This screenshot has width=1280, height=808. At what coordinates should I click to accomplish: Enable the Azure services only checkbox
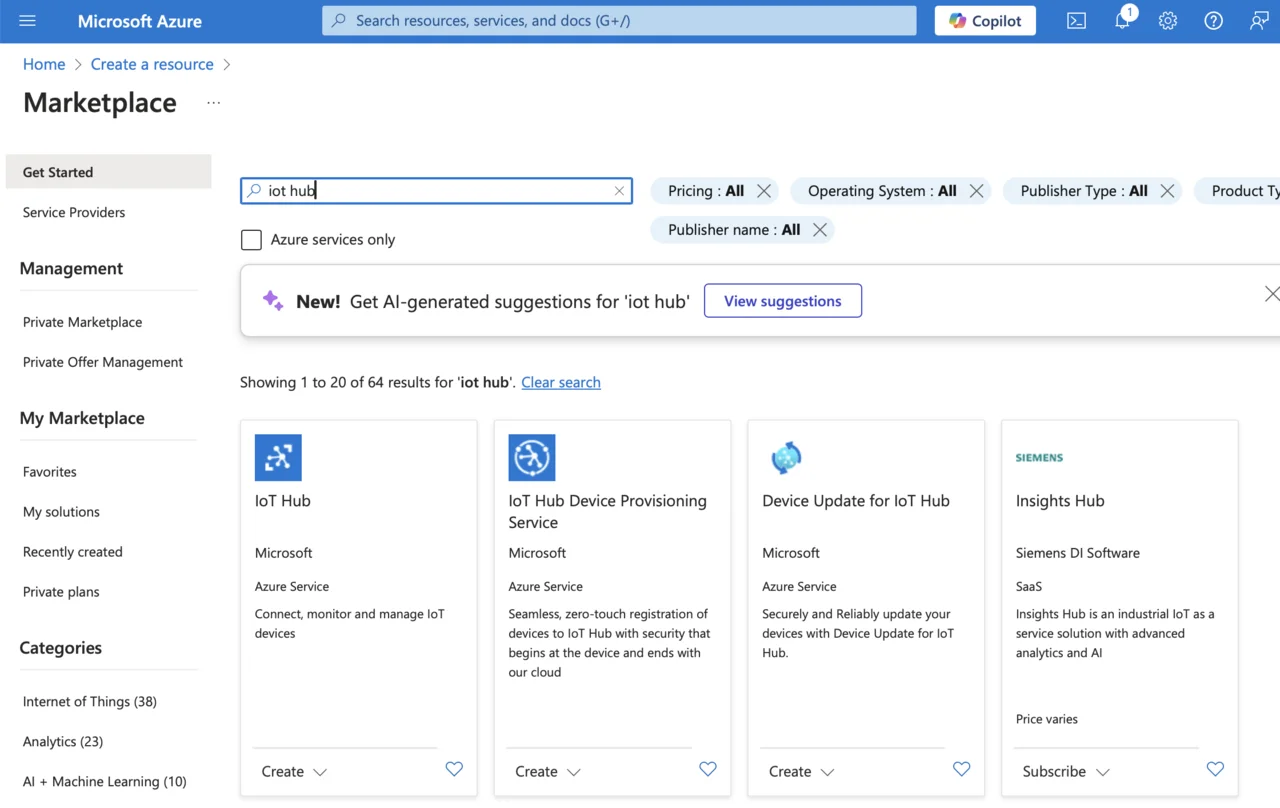click(252, 240)
